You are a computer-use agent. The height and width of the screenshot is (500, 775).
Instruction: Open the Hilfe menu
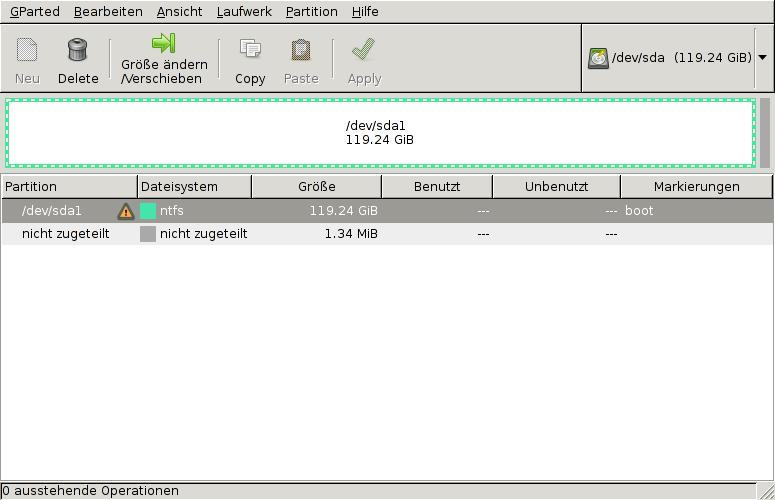pos(365,11)
